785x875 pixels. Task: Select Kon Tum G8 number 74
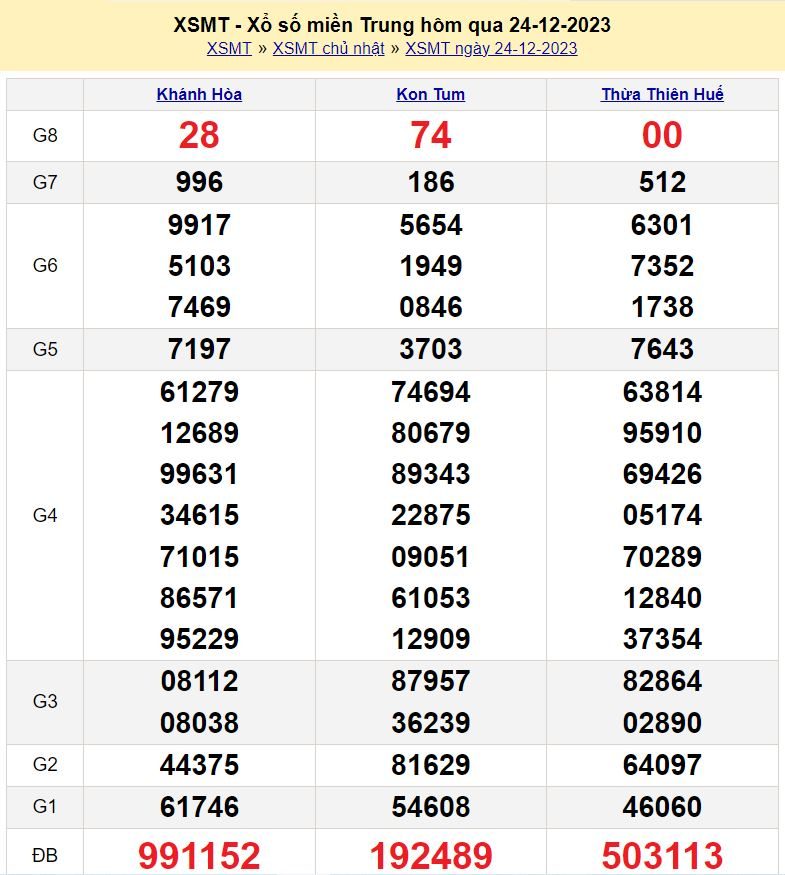(430, 136)
